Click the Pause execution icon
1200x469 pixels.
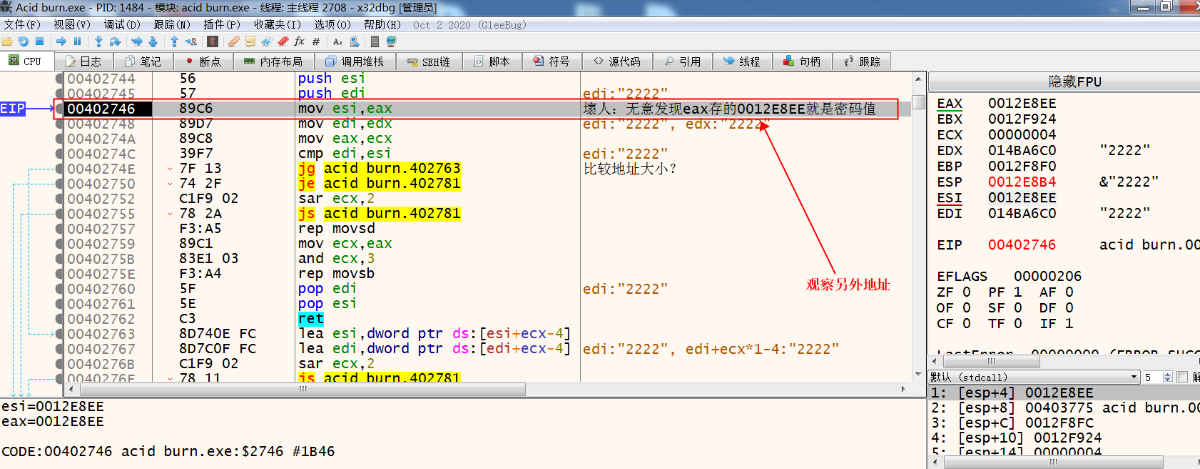77,41
